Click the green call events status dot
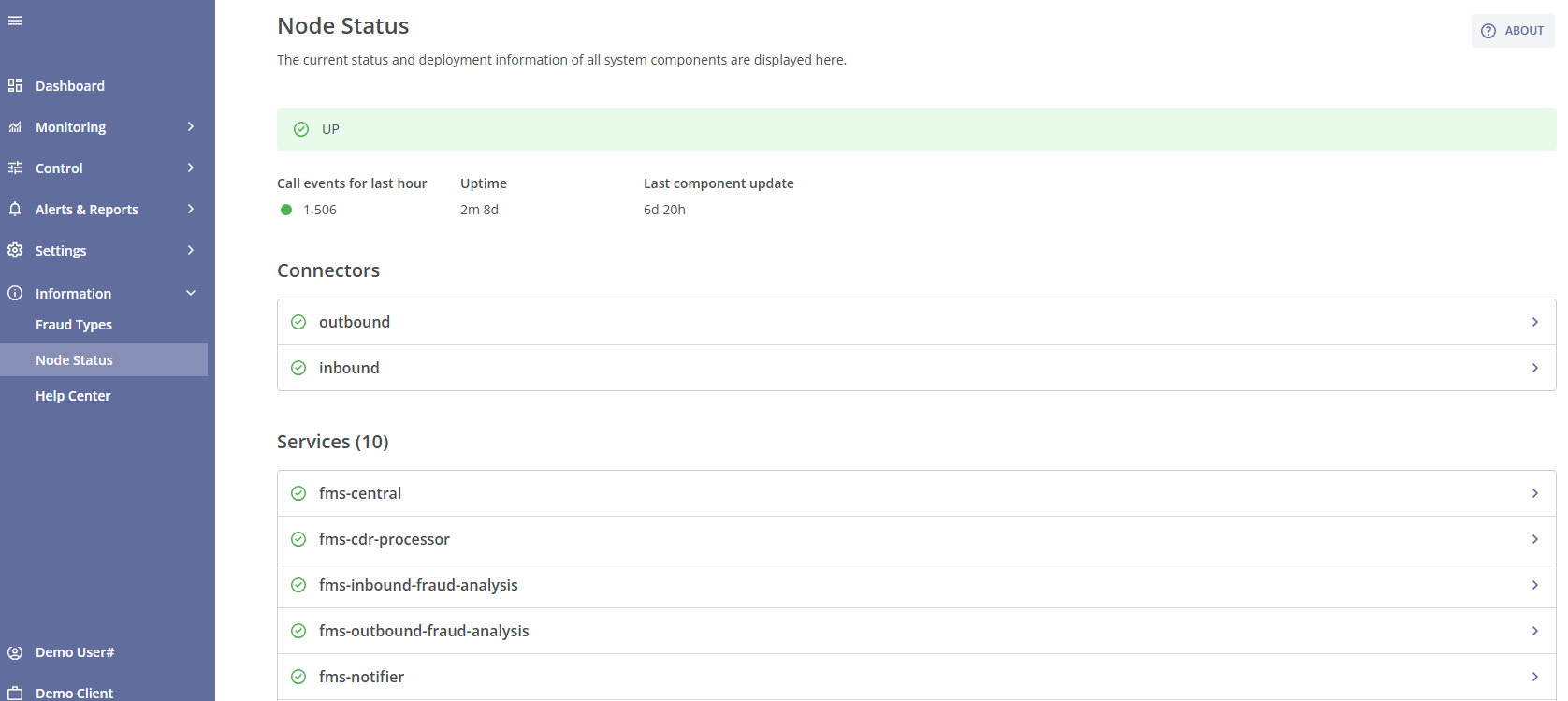Image resolution: width=1568 pixels, height=701 pixels. point(286,210)
